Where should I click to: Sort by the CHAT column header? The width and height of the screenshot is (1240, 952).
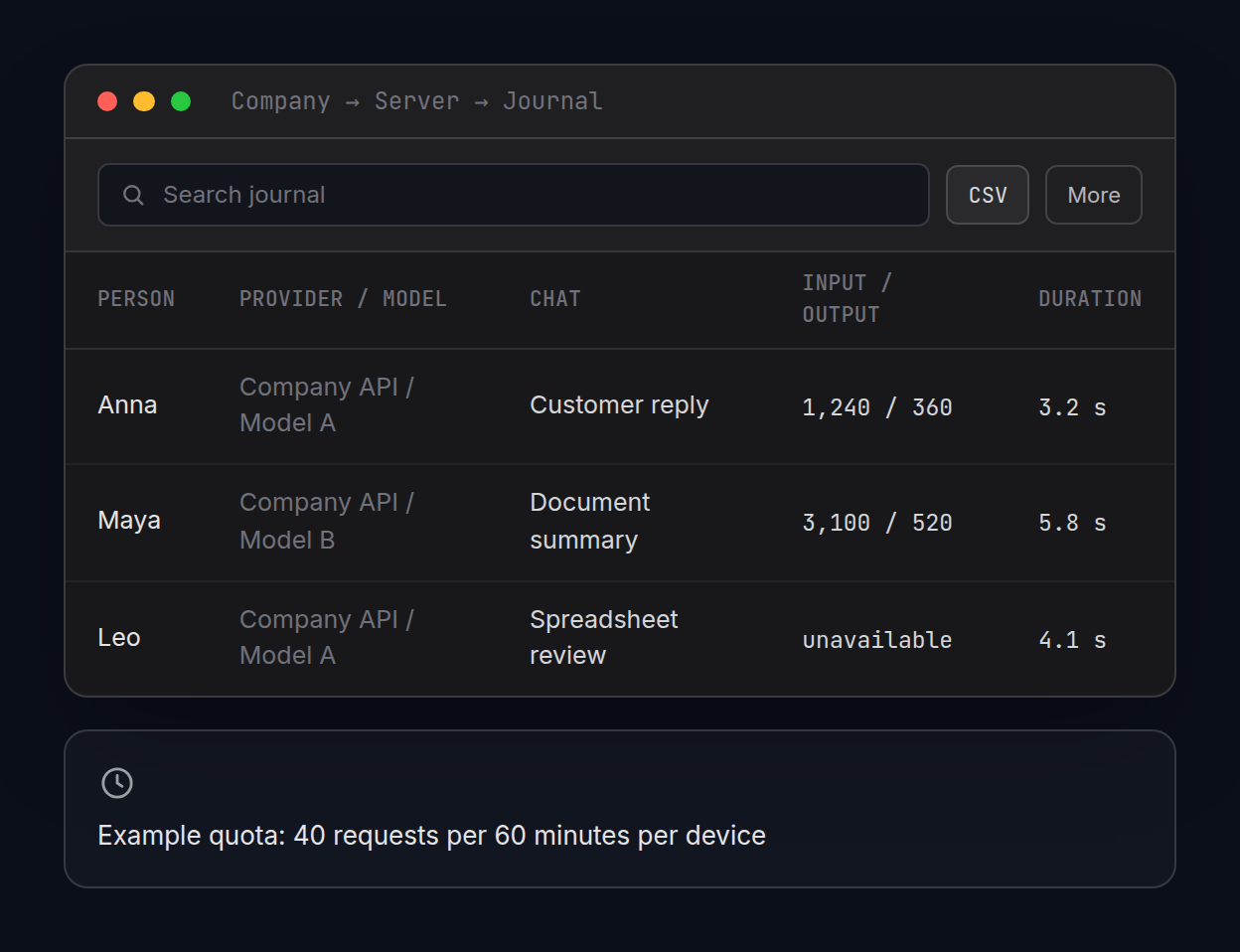click(x=555, y=299)
